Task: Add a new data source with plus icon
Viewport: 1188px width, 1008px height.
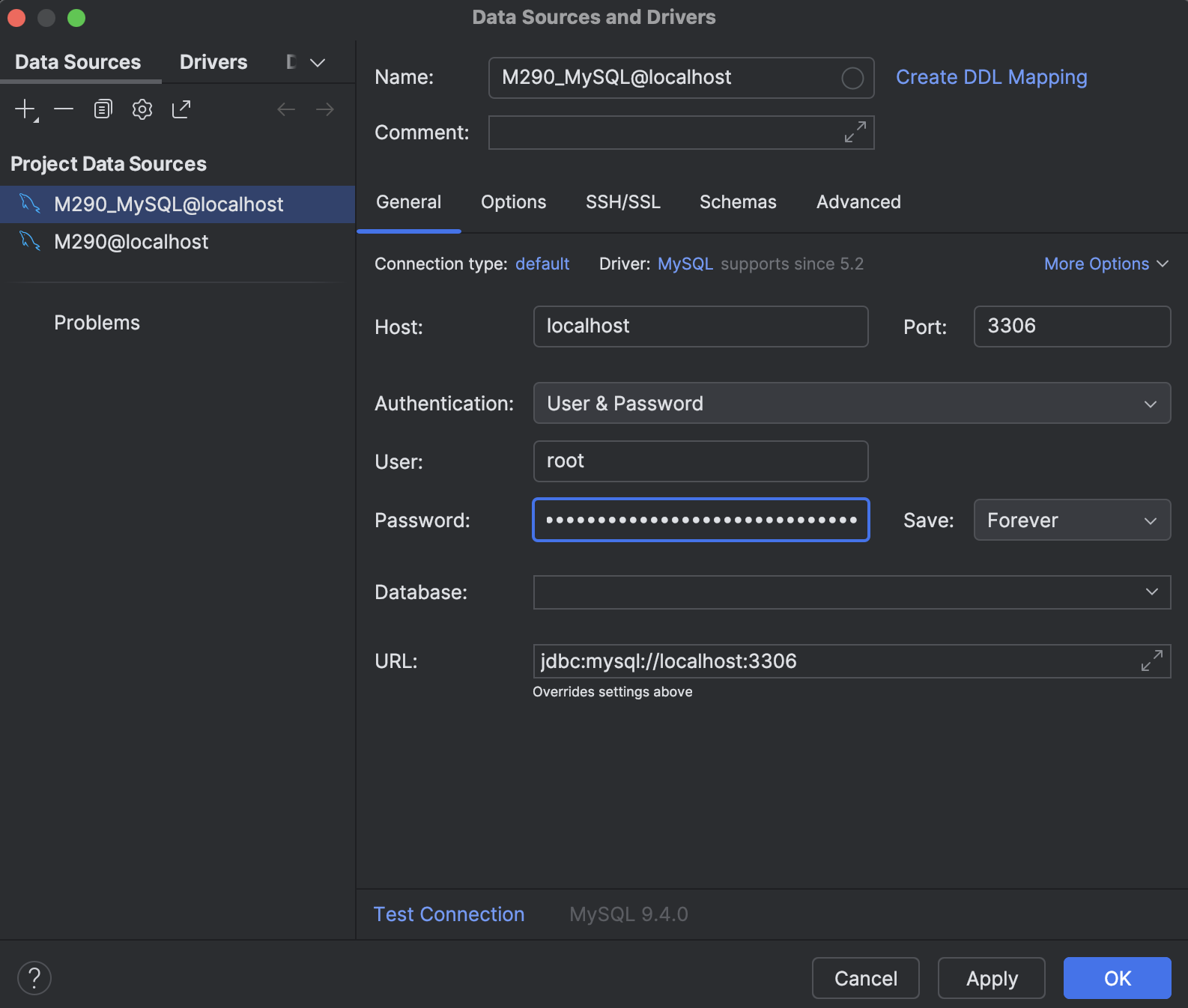Action: [x=25, y=109]
